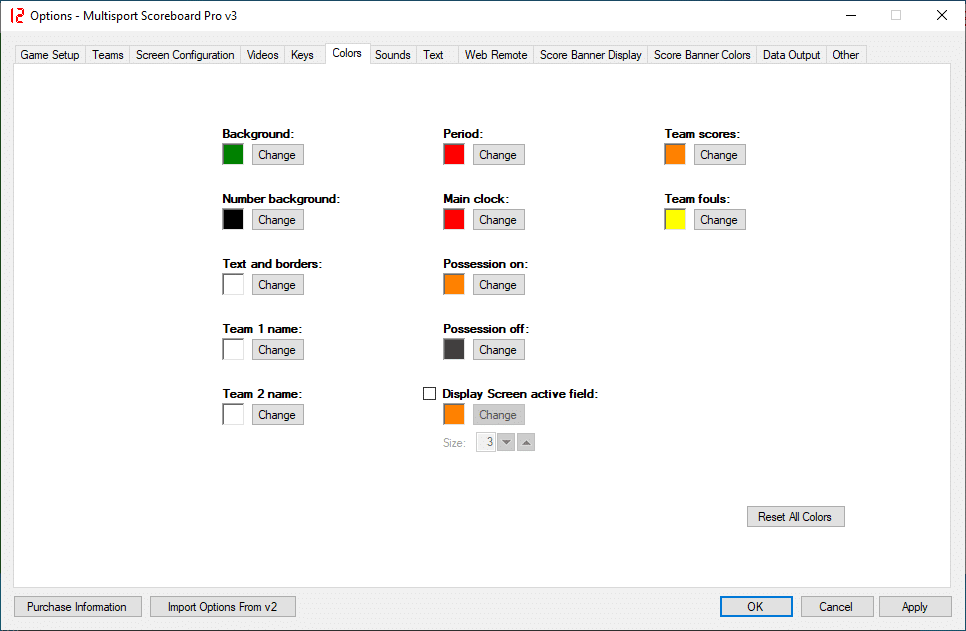Change the Team 1 name color

(x=277, y=350)
